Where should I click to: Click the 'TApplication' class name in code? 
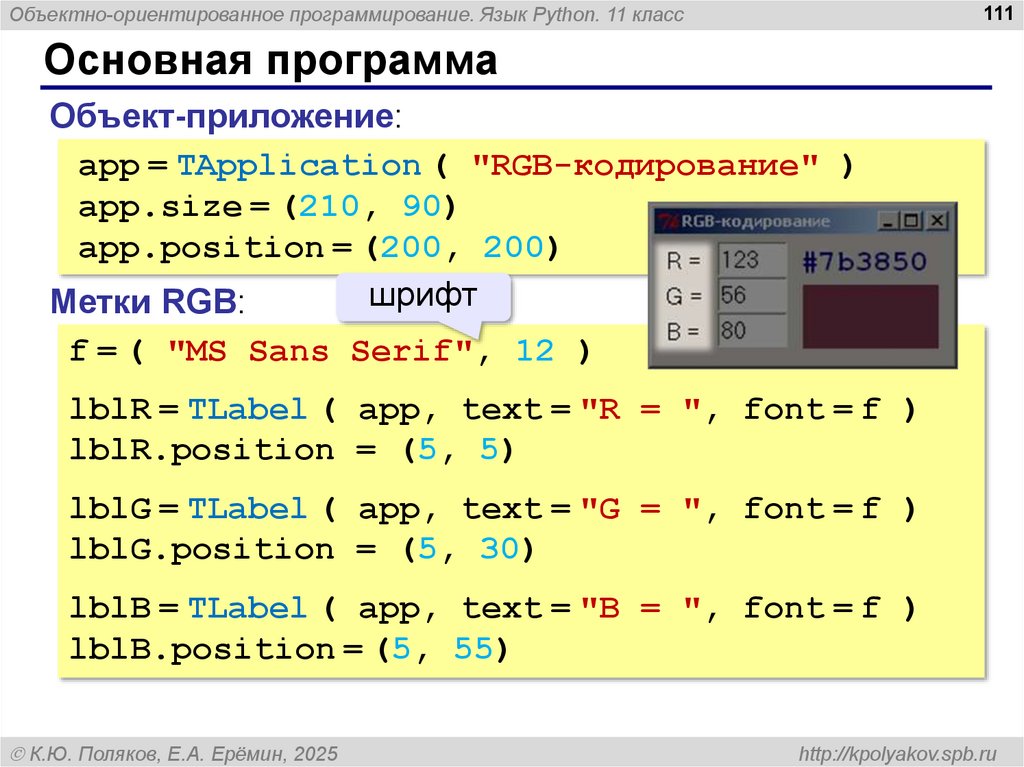[299, 166]
